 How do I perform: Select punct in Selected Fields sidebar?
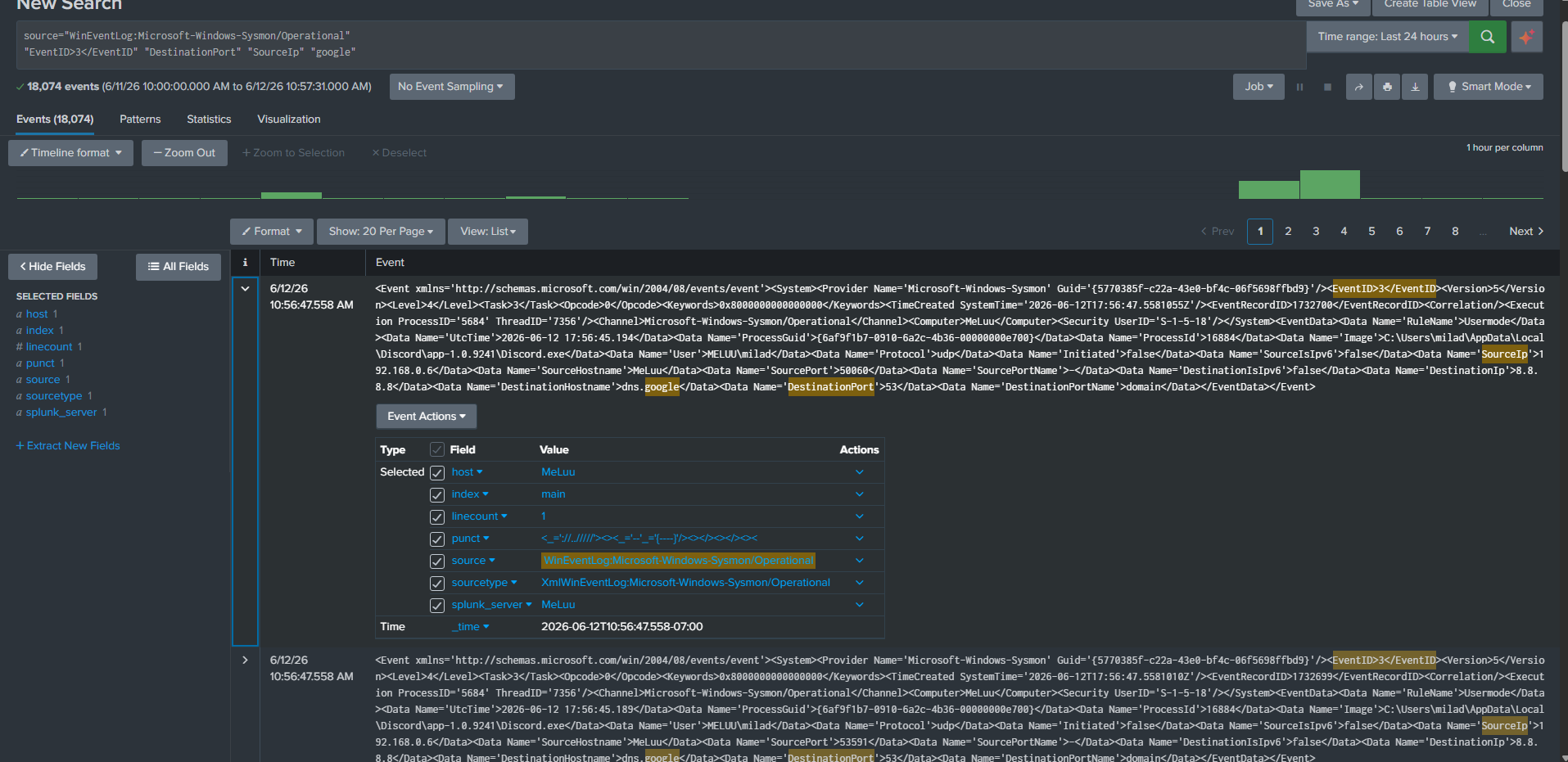click(40, 363)
